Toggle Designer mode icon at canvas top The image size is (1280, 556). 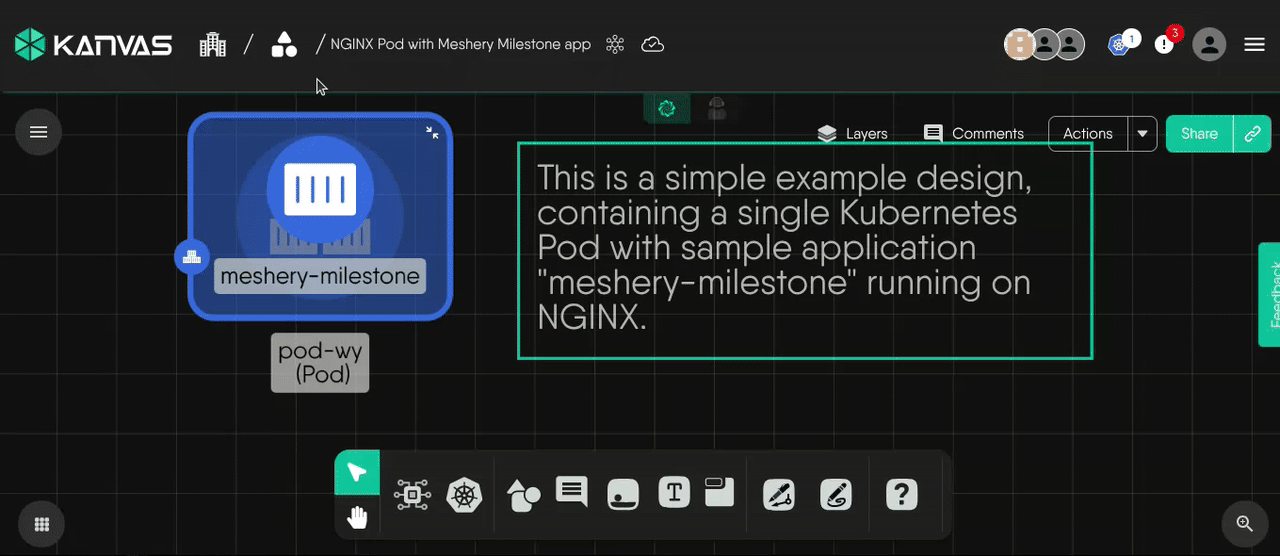click(x=667, y=109)
